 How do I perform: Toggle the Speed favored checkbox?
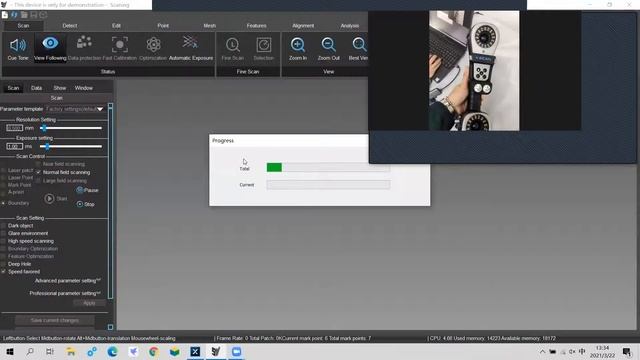point(4,271)
